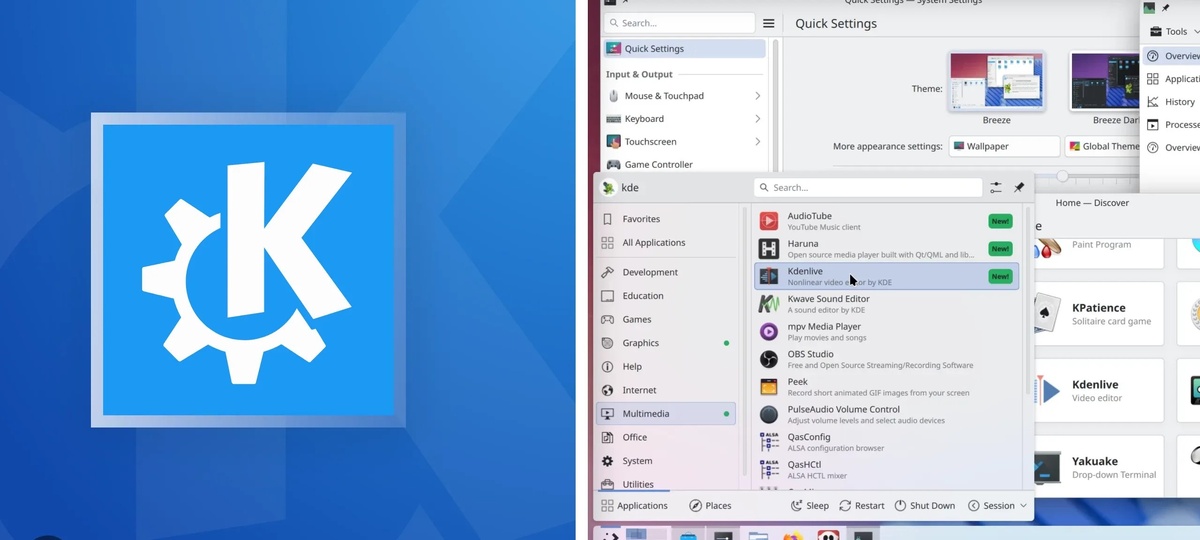
Task: Choose the Breeze Dark theme thumbnail
Action: point(1105,82)
